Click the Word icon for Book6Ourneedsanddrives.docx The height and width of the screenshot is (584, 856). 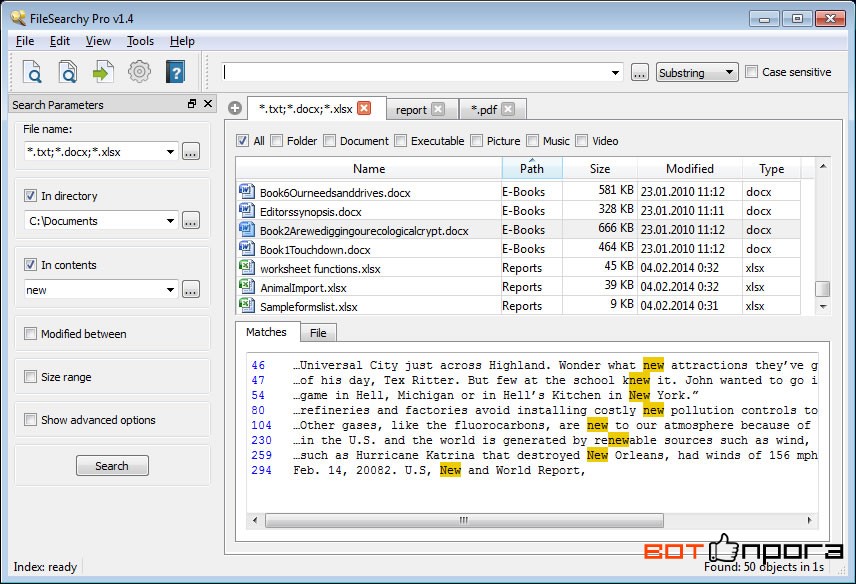pyautogui.click(x=247, y=191)
